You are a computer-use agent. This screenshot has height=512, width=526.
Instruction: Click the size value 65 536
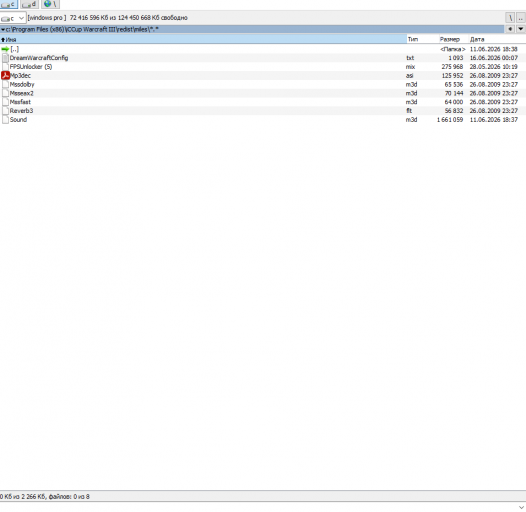click(454, 84)
